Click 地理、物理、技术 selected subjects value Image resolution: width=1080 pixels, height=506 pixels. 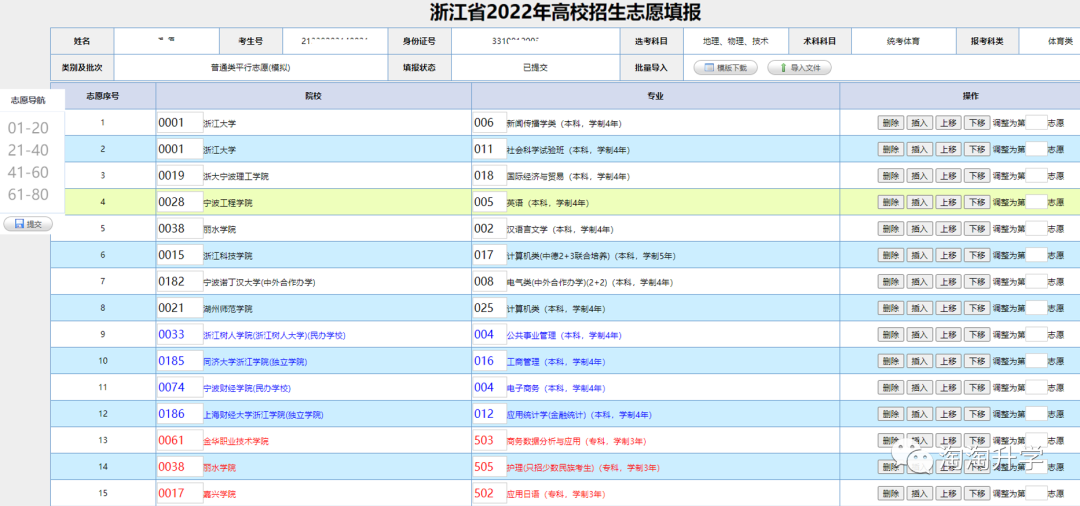click(735, 41)
